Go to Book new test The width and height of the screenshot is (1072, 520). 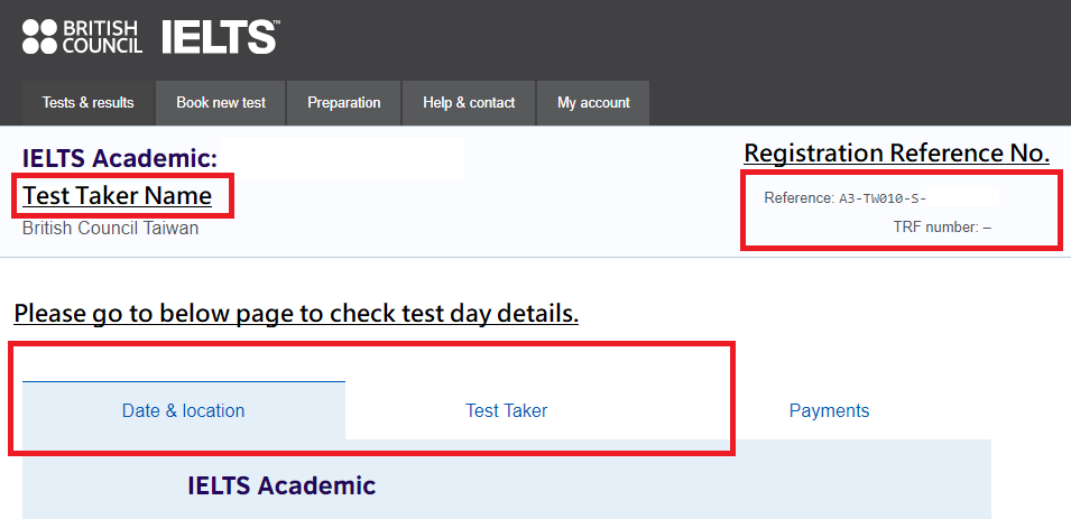(221, 103)
